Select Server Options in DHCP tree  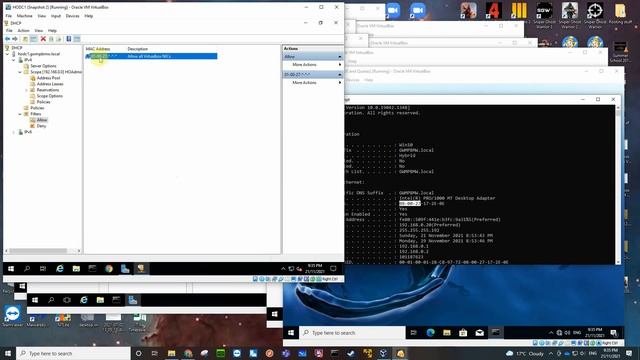coord(43,66)
